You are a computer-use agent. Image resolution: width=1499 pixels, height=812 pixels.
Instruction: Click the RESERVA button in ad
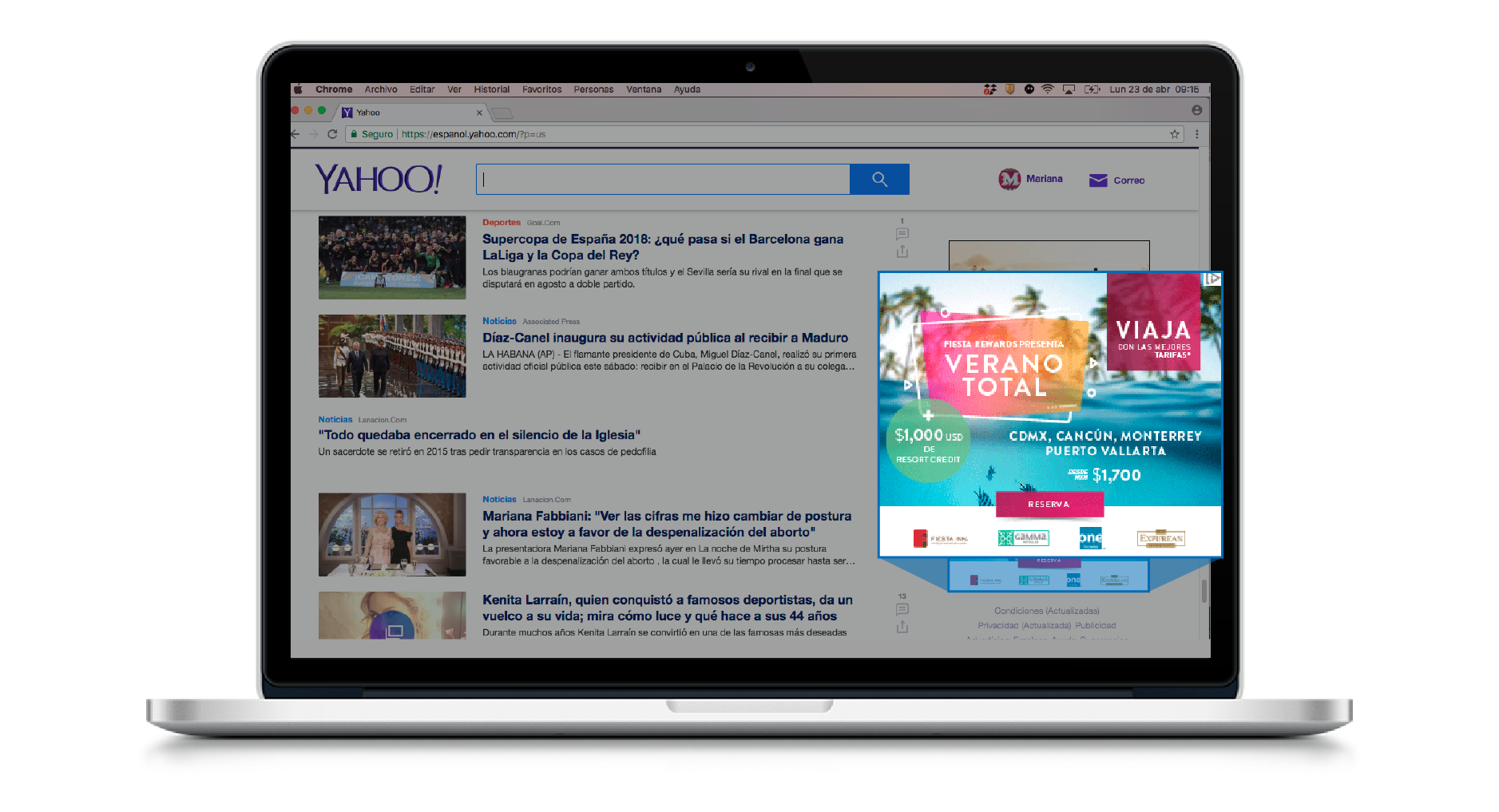click(1049, 505)
